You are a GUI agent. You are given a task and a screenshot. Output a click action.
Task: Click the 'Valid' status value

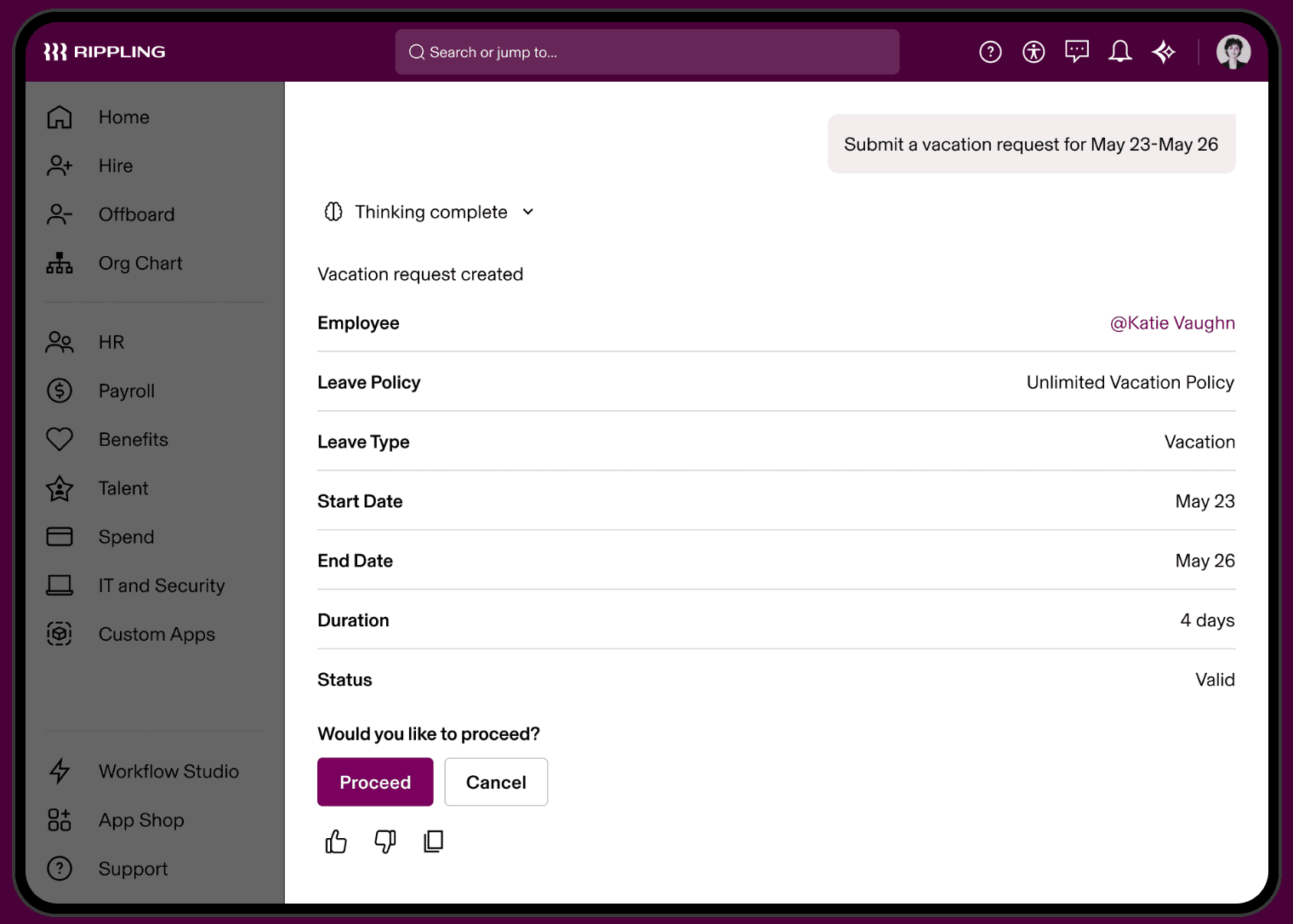pyautogui.click(x=1215, y=680)
